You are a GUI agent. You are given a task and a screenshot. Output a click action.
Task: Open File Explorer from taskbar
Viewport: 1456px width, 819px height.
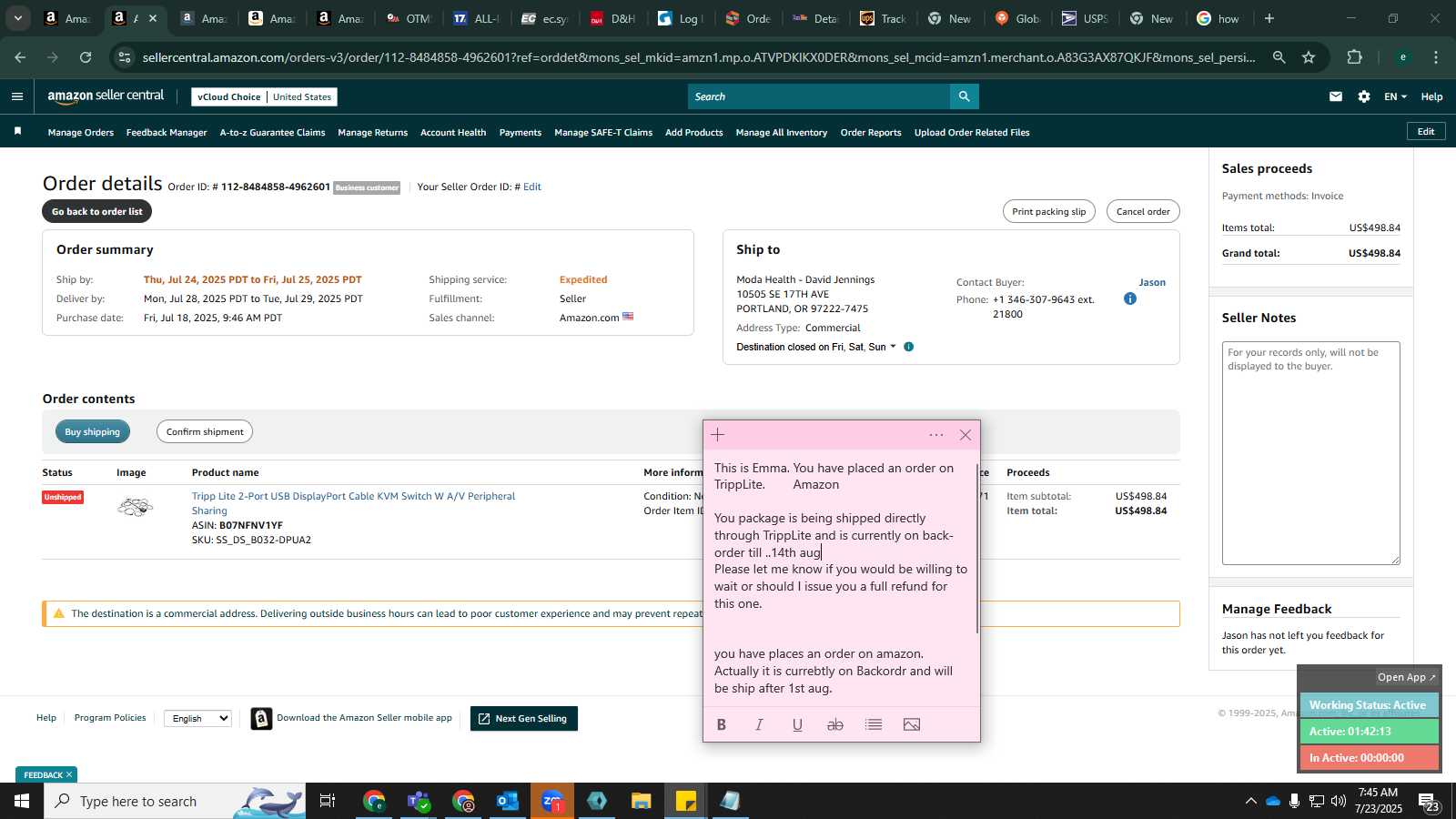[x=641, y=801]
